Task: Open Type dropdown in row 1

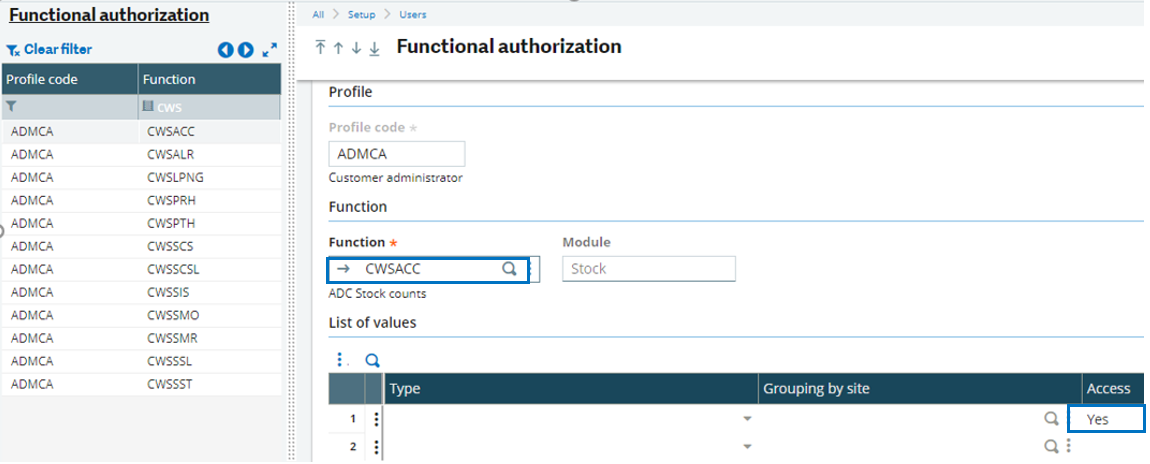Action: [x=746, y=420]
